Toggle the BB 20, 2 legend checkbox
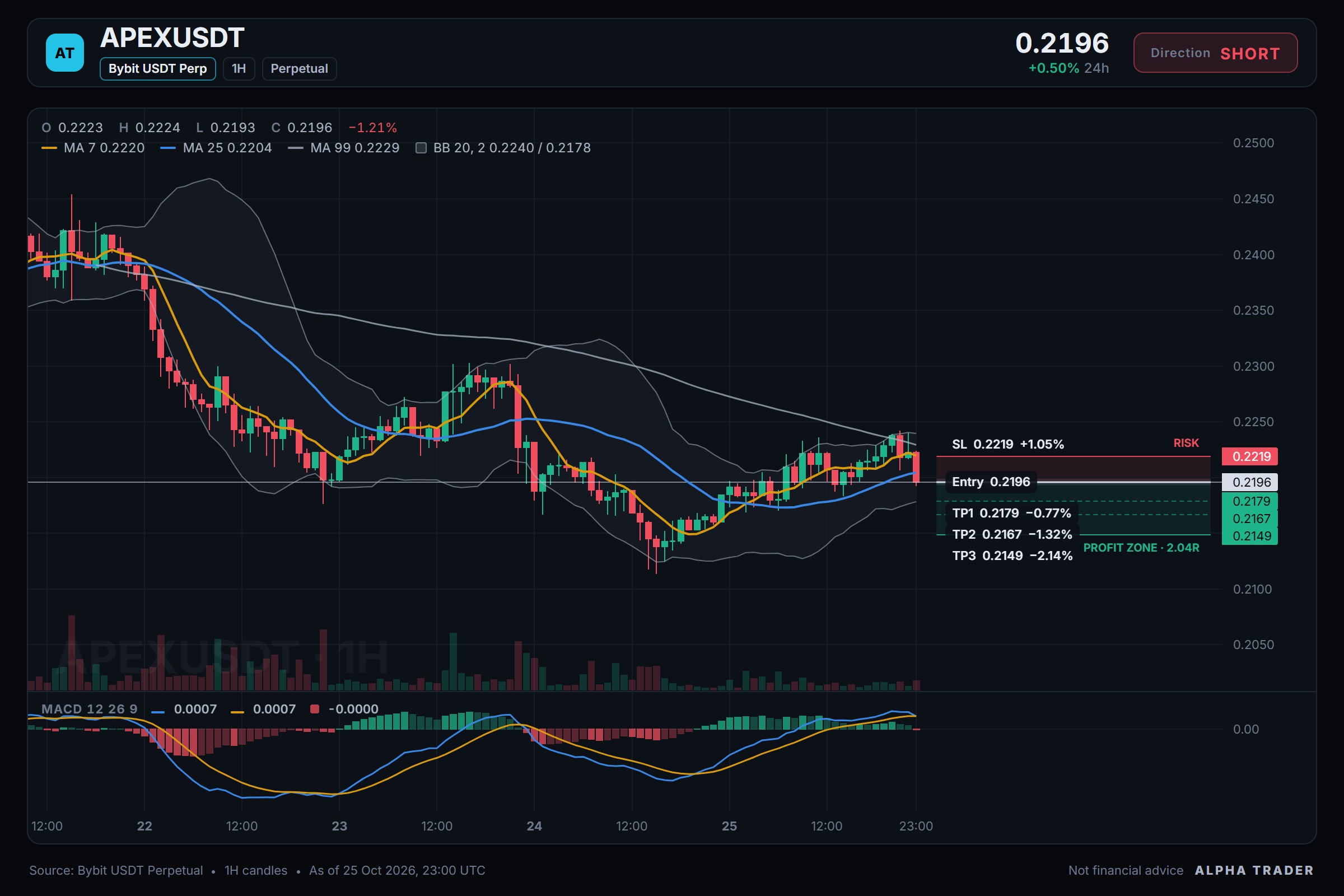The width and height of the screenshot is (1344, 896). click(421, 148)
